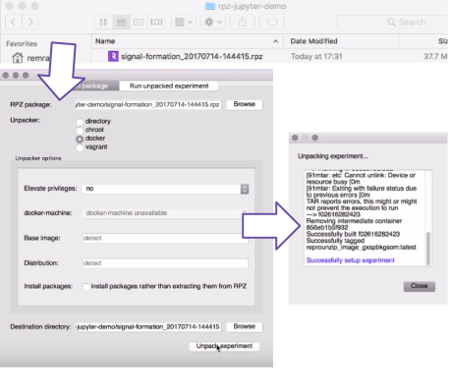Toggle install packages checkbox

point(86,286)
